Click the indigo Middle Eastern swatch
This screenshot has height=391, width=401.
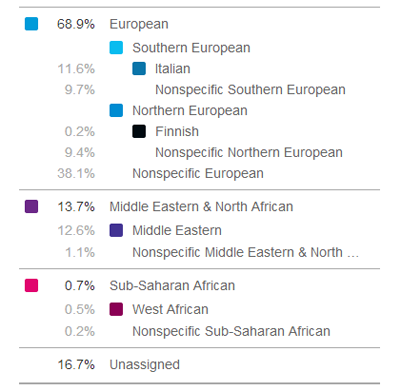tap(116, 230)
